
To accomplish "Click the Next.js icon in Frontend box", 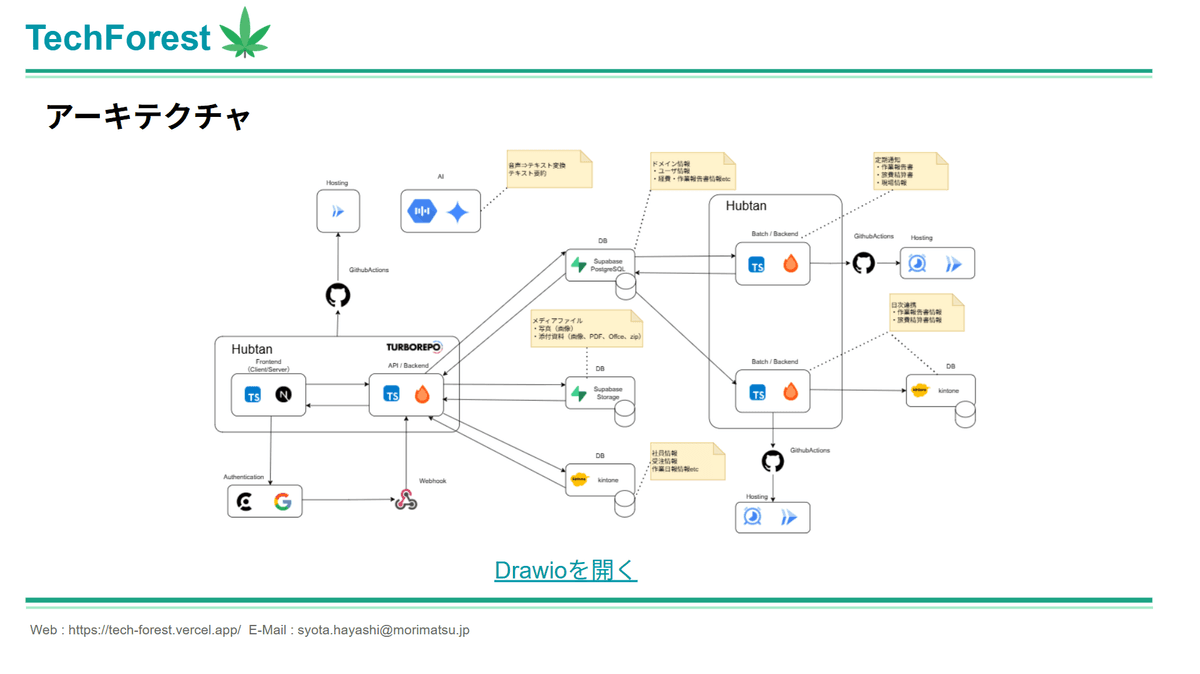I will click(x=284, y=395).
